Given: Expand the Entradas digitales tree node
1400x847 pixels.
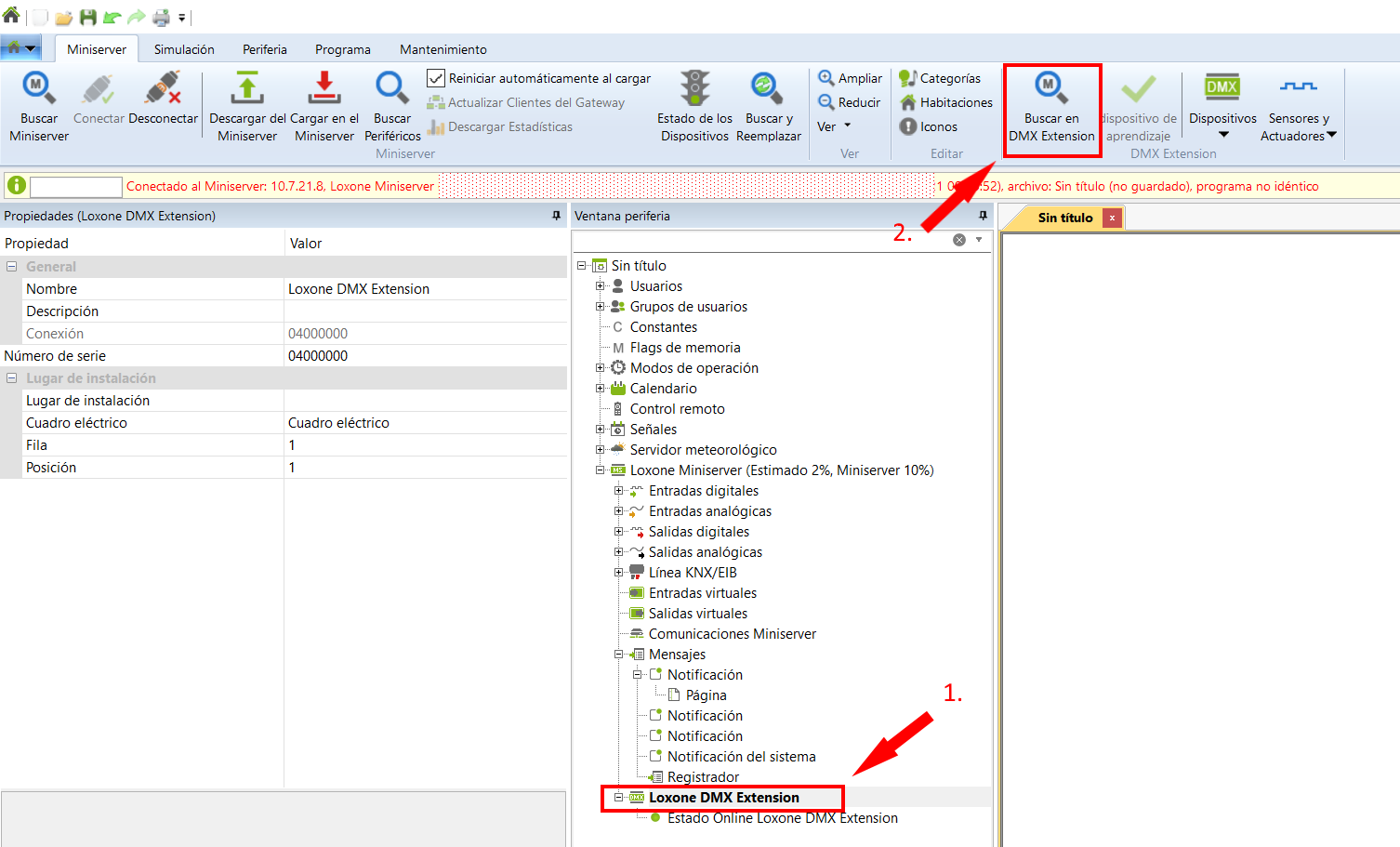Looking at the screenshot, I should (x=619, y=491).
